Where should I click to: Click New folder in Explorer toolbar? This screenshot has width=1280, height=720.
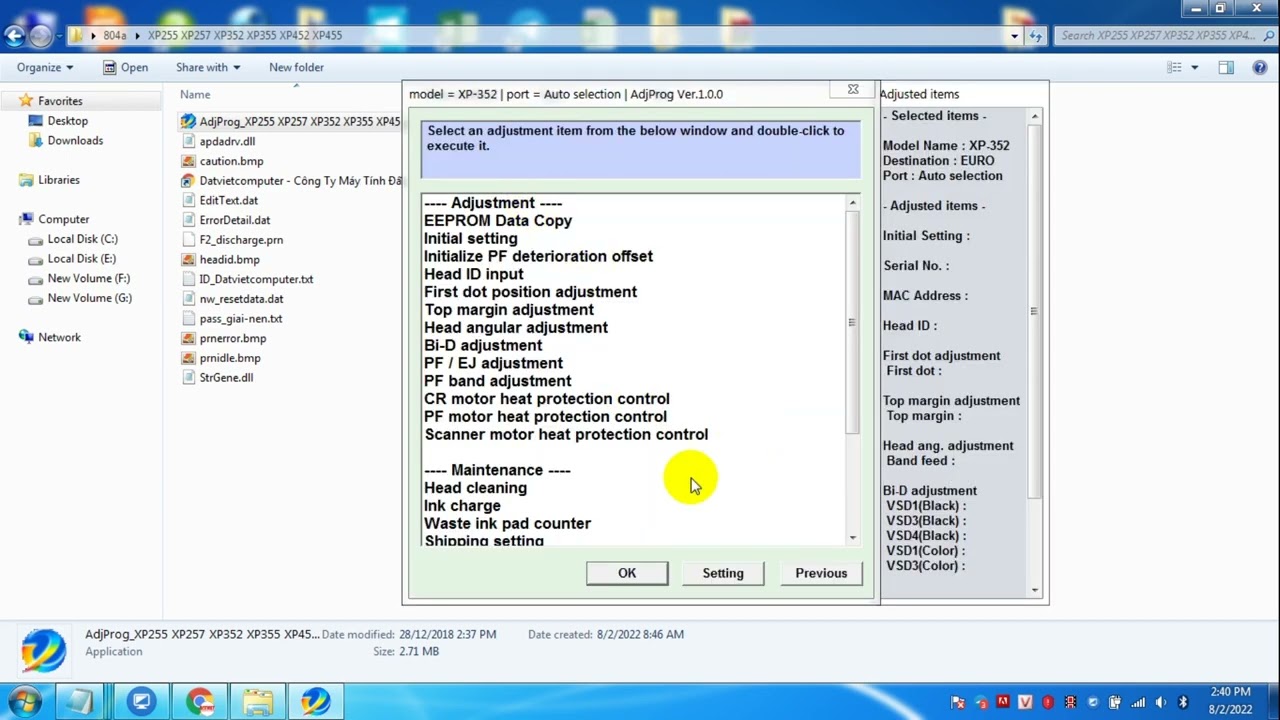[x=296, y=67]
